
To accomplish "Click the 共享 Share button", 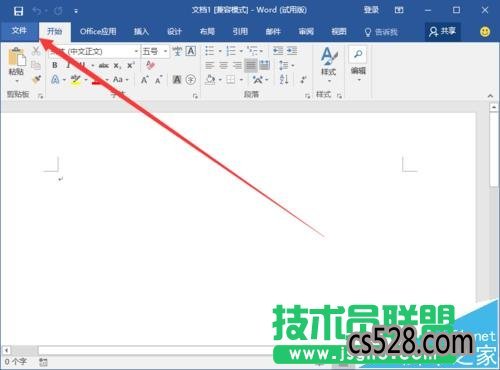I will pos(443,32).
